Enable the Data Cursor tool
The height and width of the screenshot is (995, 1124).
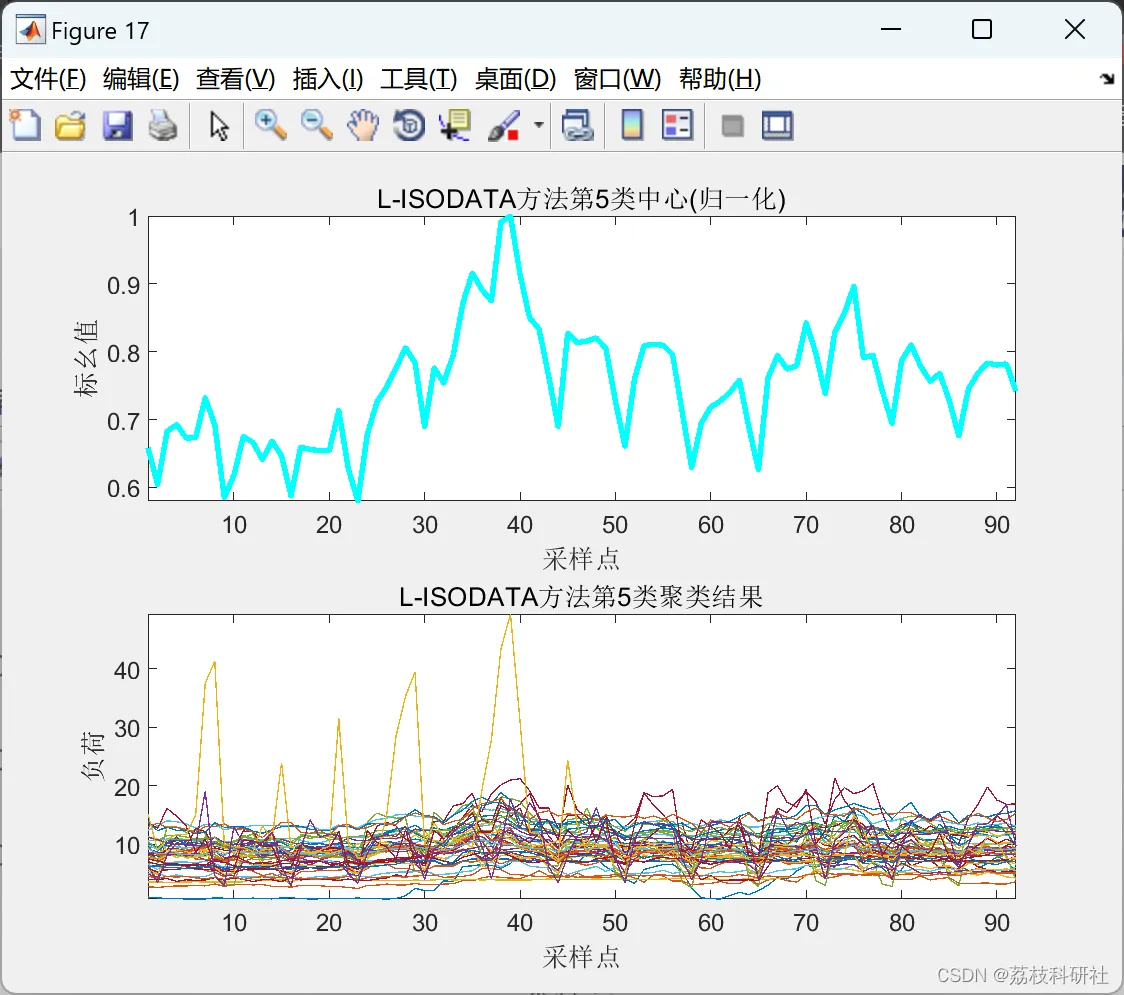pyautogui.click(x=455, y=125)
